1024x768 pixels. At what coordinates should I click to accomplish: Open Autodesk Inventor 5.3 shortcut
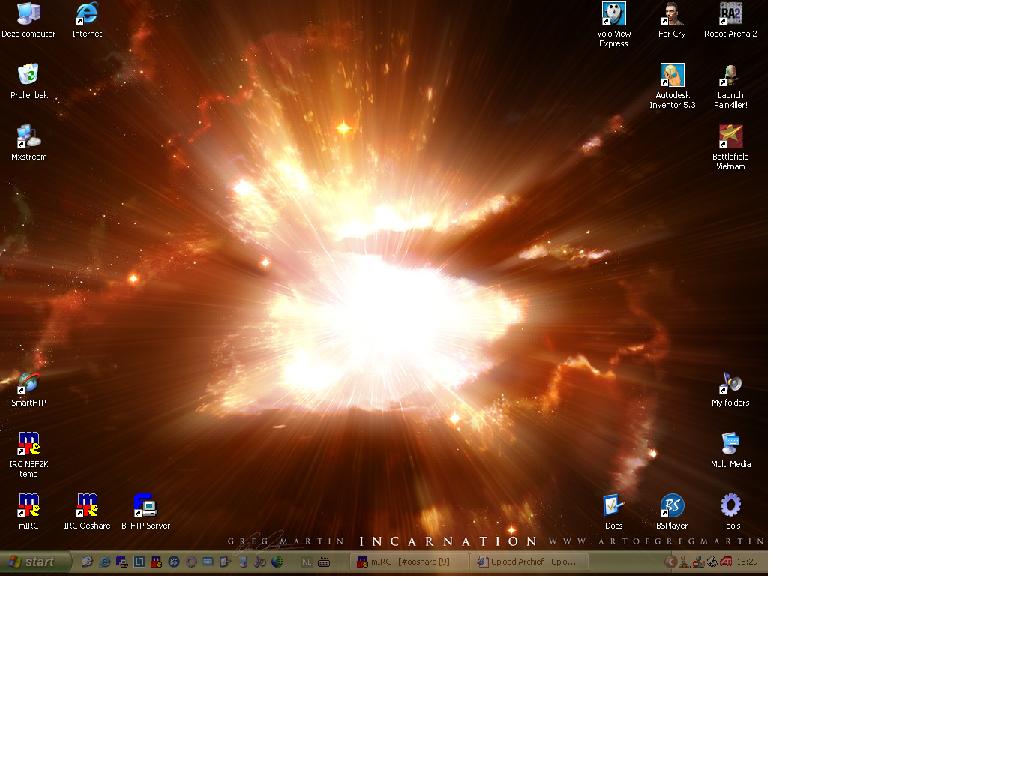[x=672, y=77]
